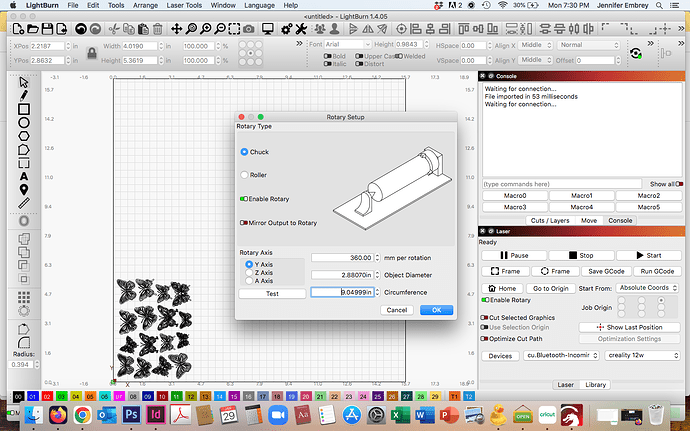Image resolution: width=690 pixels, height=431 pixels.
Task: Select the Measure ruler tool
Action: tap(24, 203)
